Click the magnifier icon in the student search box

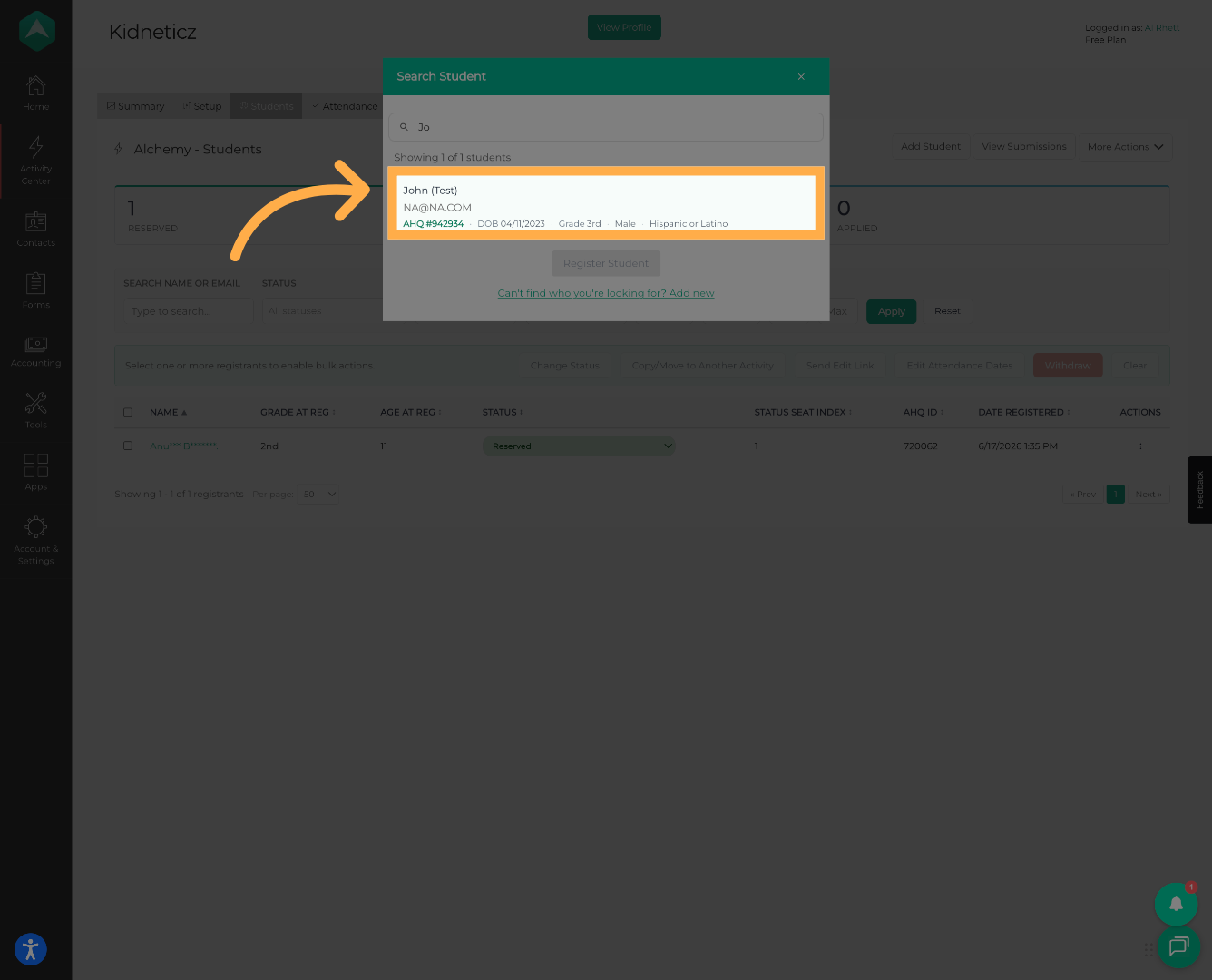coord(405,127)
